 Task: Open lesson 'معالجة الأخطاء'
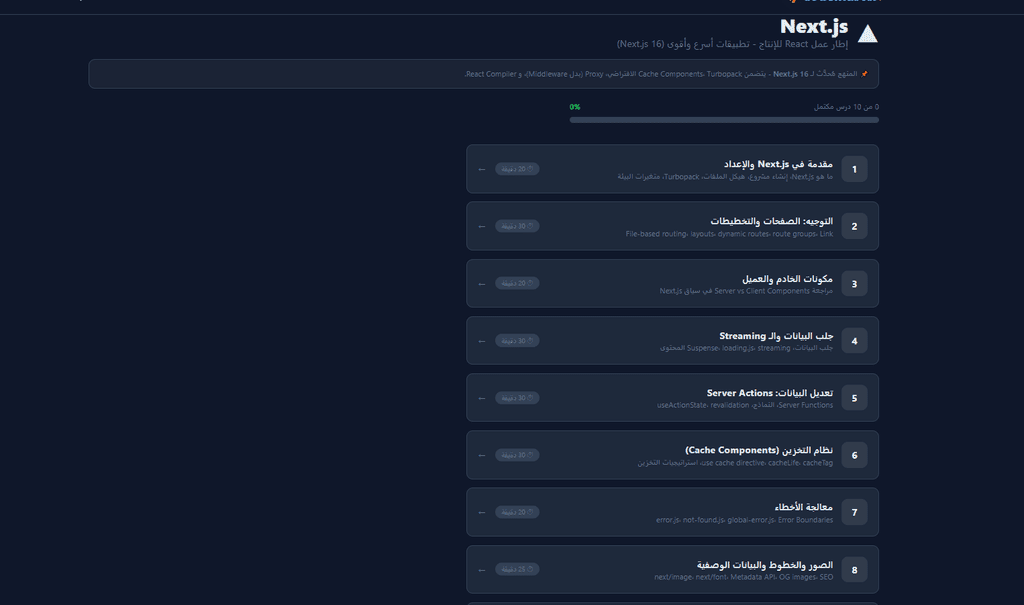click(673, 512)
